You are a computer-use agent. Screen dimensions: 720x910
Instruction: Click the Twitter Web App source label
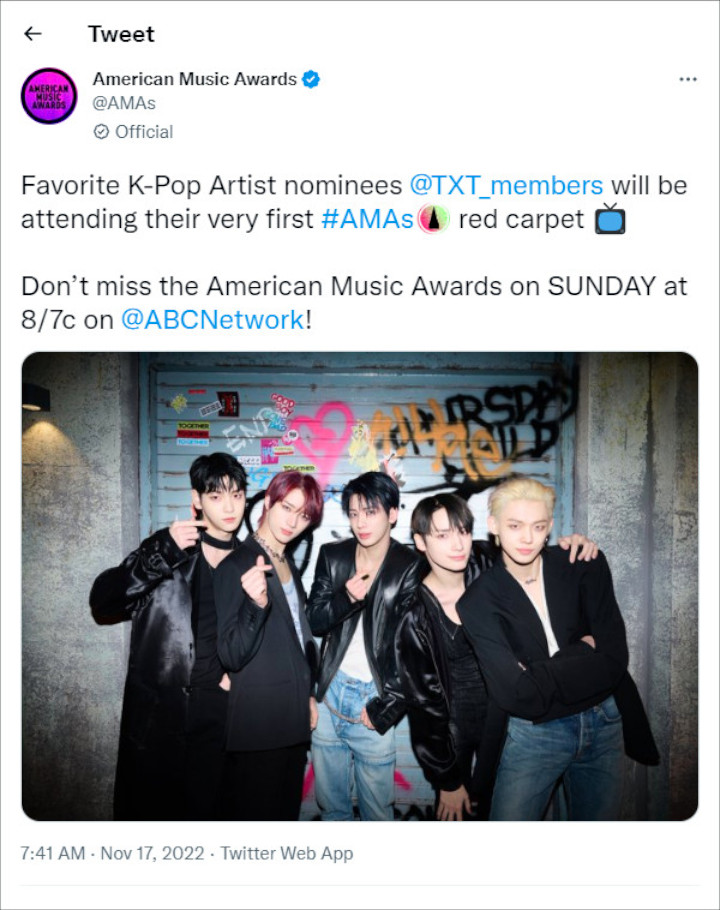[x=288, y=854]
